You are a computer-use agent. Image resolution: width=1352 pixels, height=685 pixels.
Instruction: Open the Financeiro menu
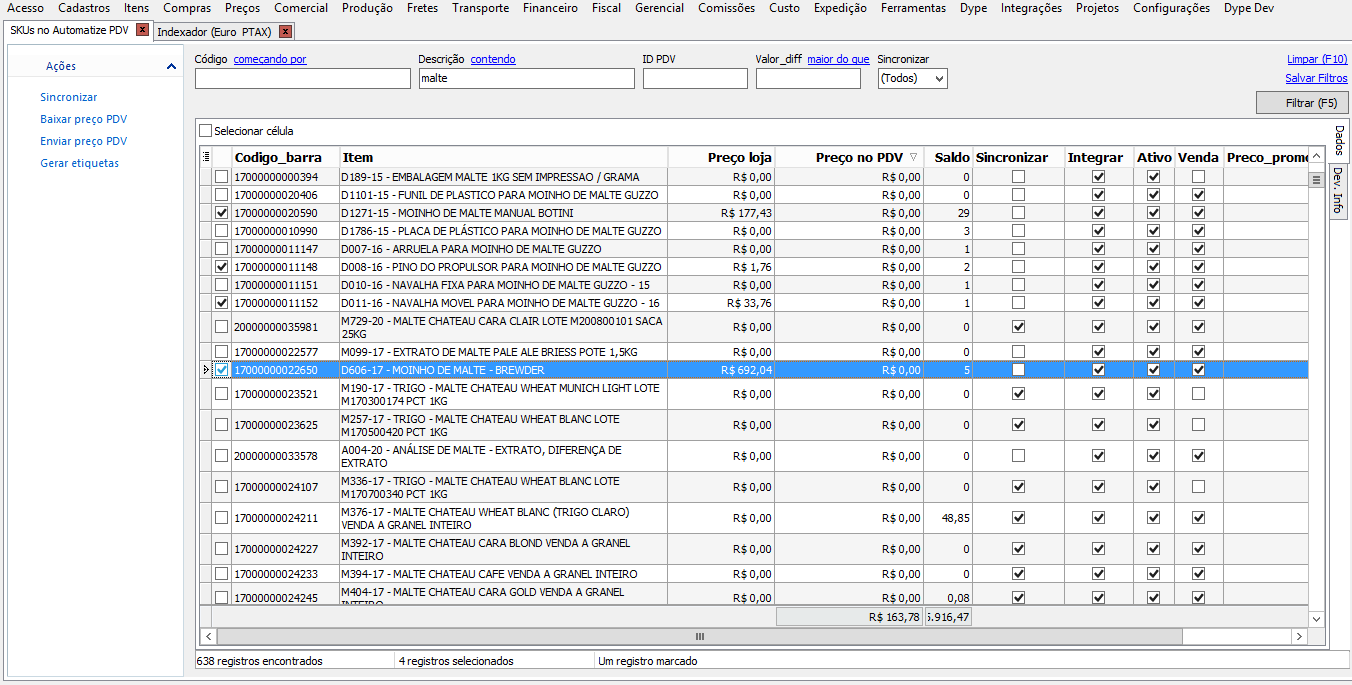click(x=550, y=8)
